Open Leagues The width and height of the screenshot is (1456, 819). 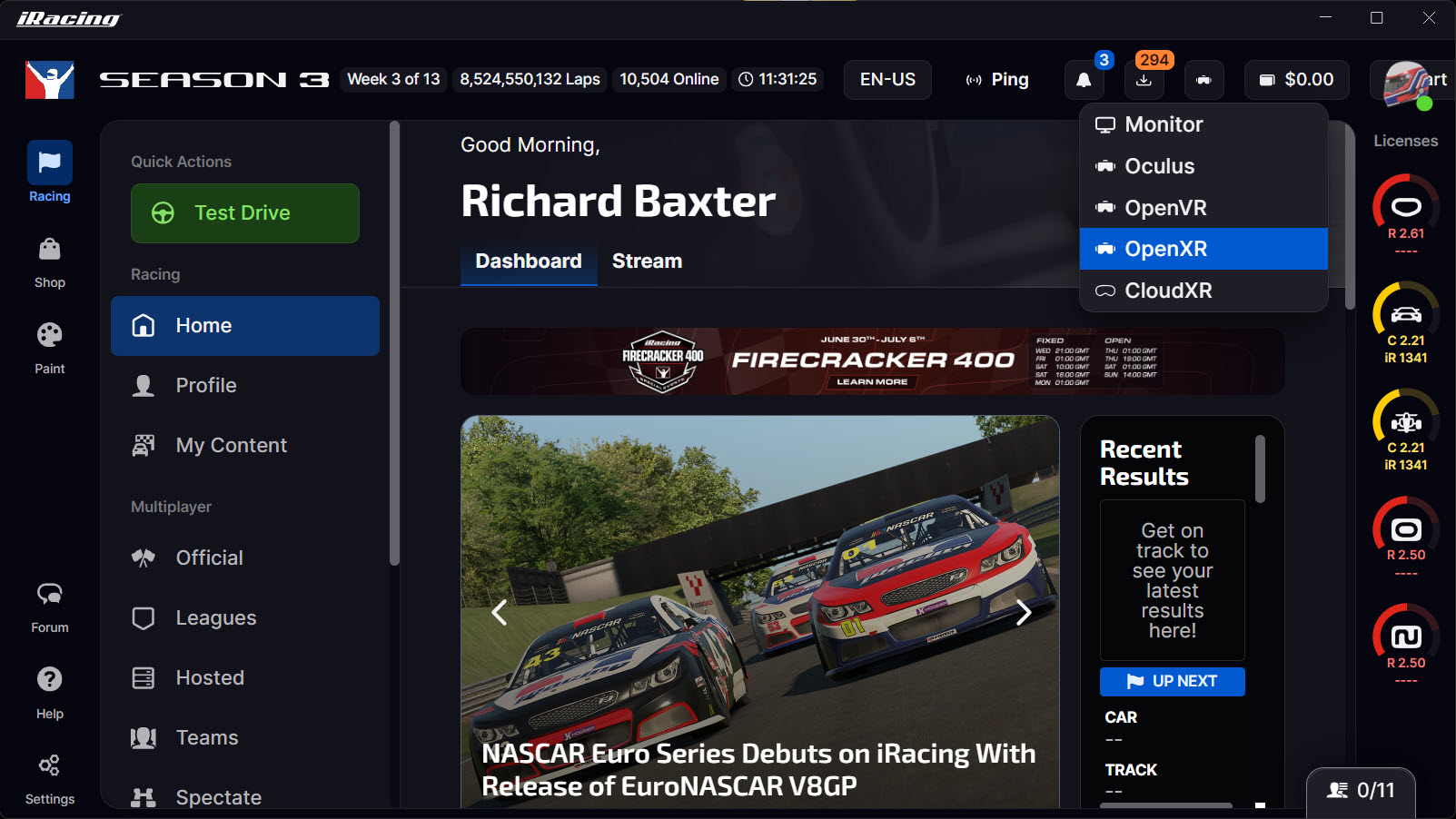click(245, 618)
